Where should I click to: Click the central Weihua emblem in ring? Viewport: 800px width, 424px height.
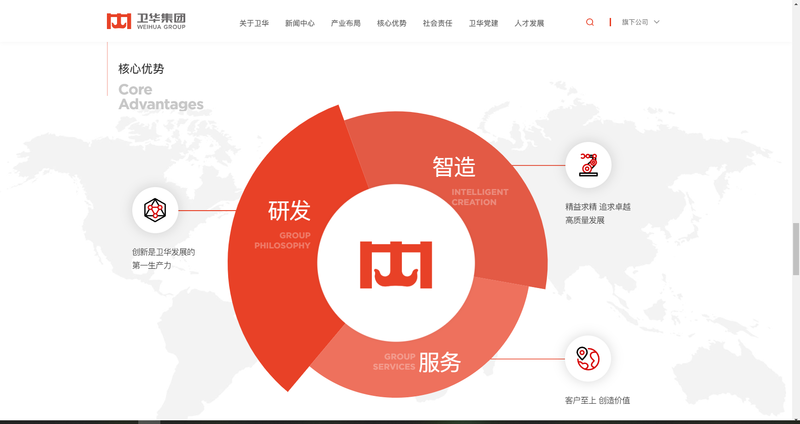(396, 264)
